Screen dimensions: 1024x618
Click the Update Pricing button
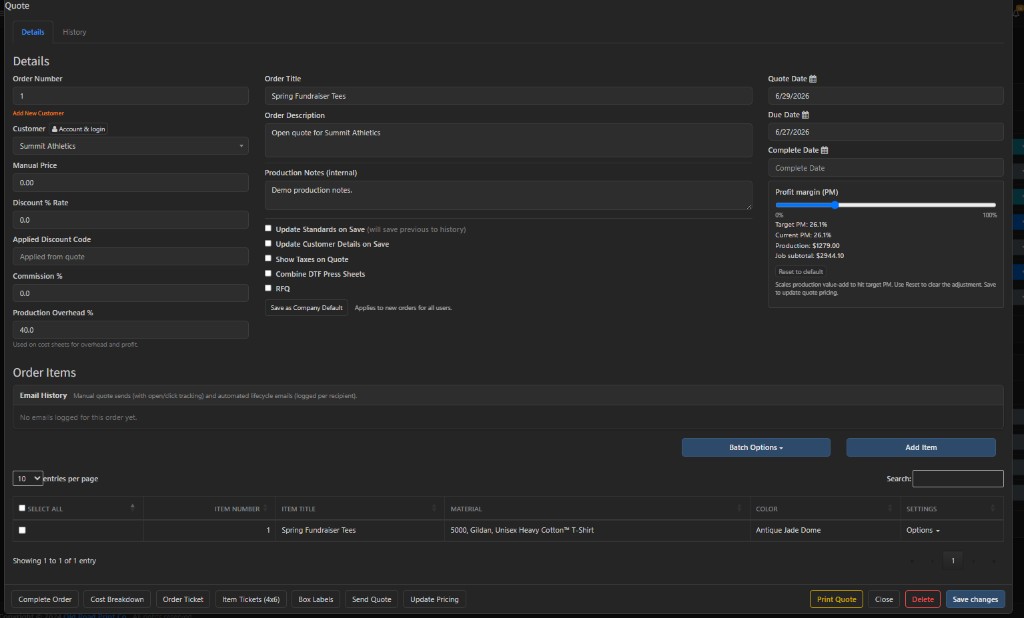point(434,599)
